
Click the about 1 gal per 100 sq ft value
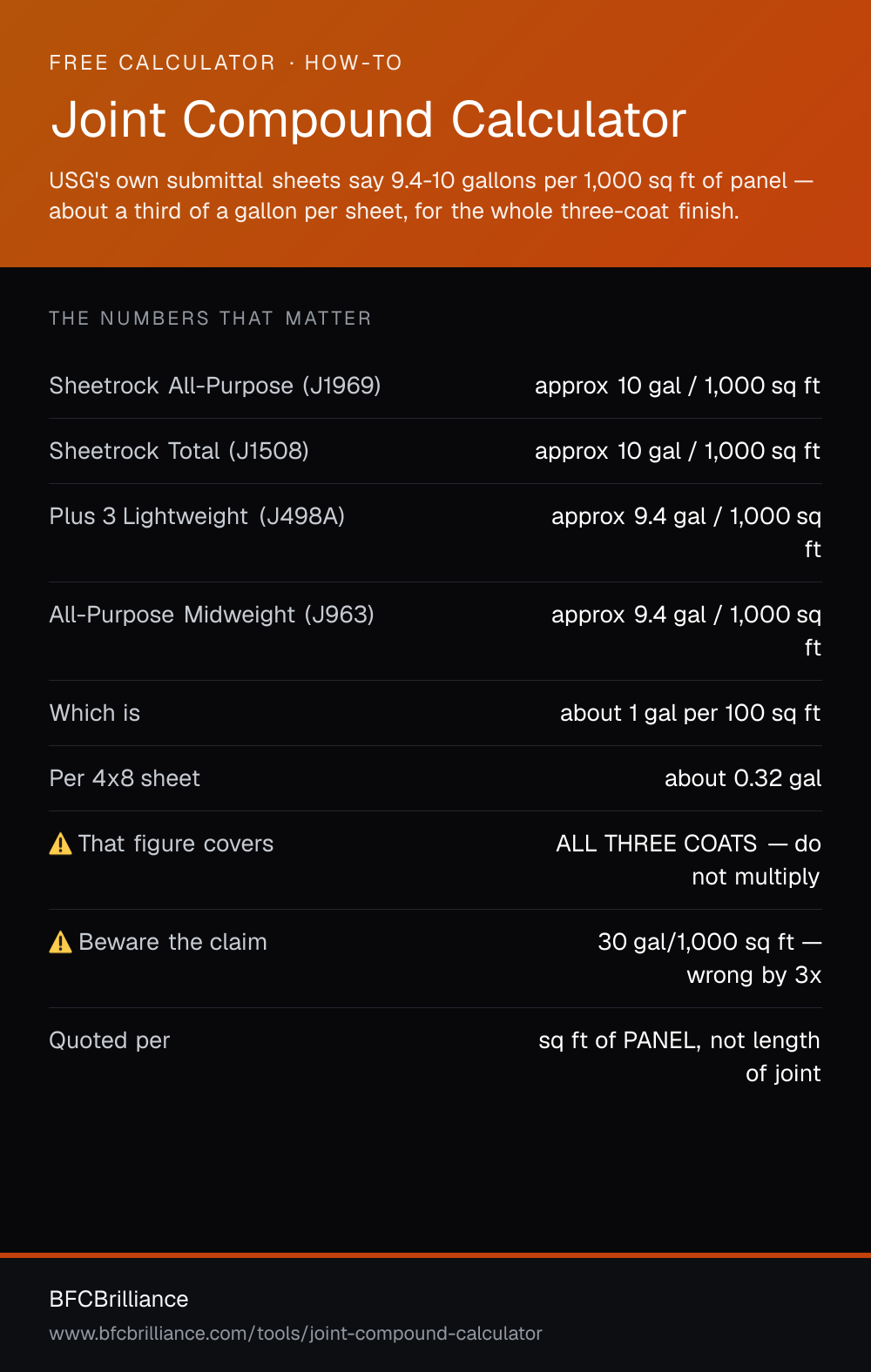click(691, 713)
